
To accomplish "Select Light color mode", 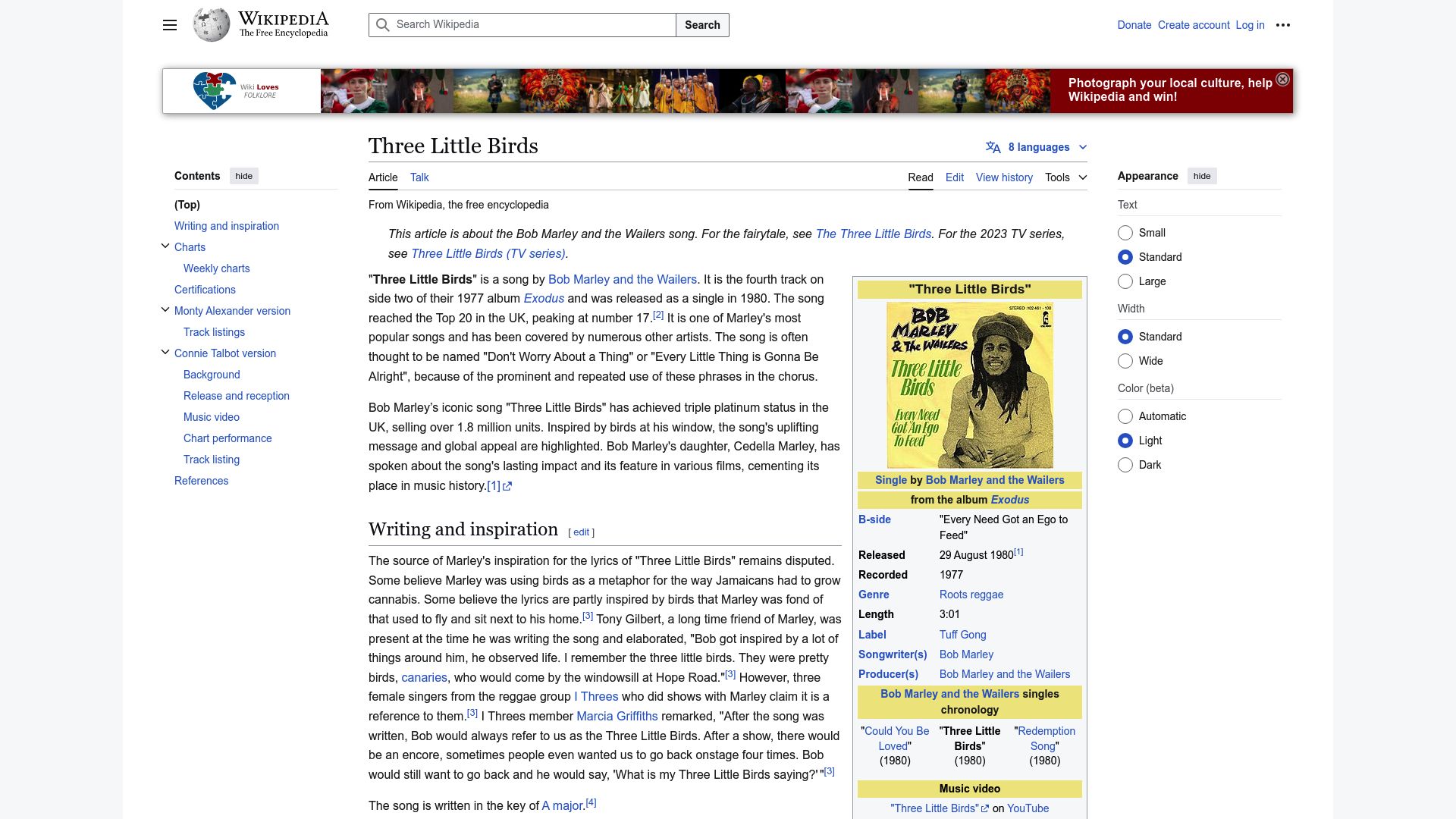I will (x=1125, y=441).
